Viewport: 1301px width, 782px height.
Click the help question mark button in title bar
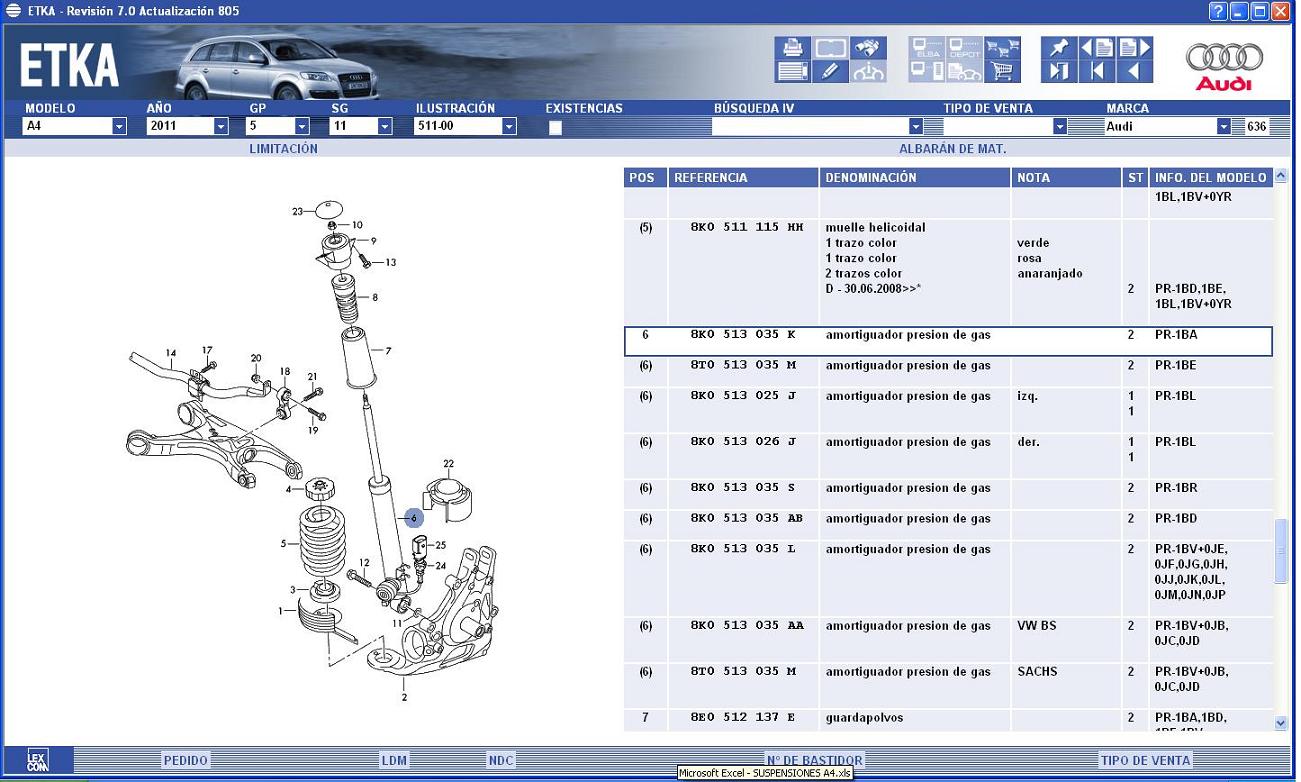click(x=1217, y=11)
